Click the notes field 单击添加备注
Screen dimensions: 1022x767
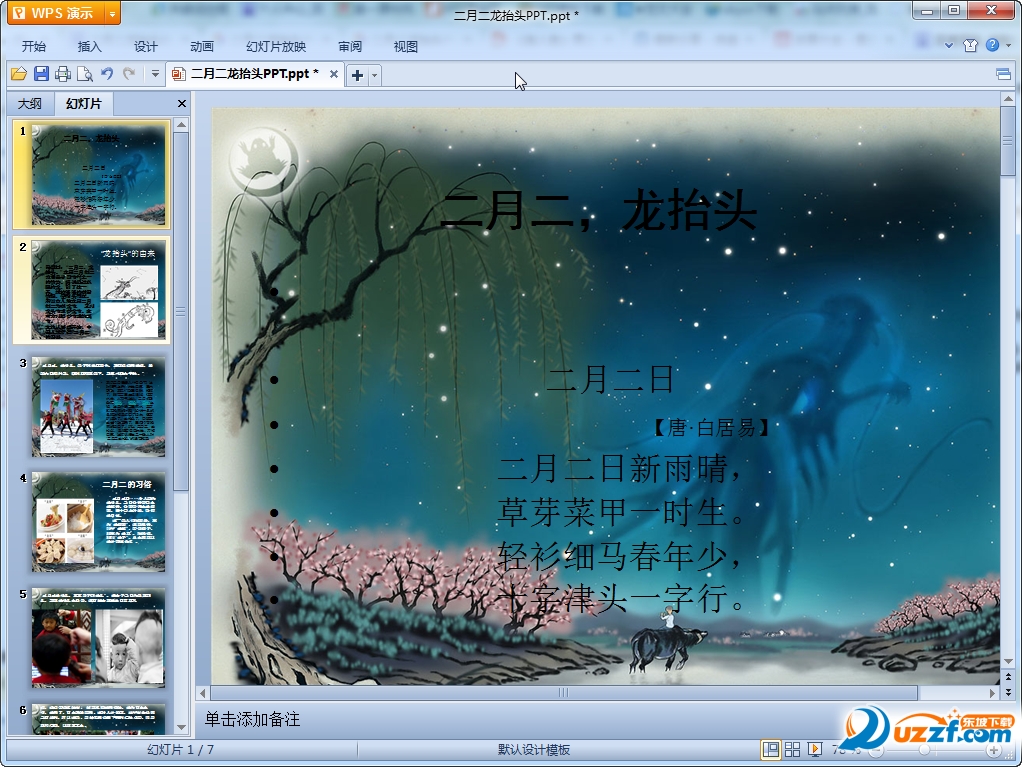tap(252, 719)
